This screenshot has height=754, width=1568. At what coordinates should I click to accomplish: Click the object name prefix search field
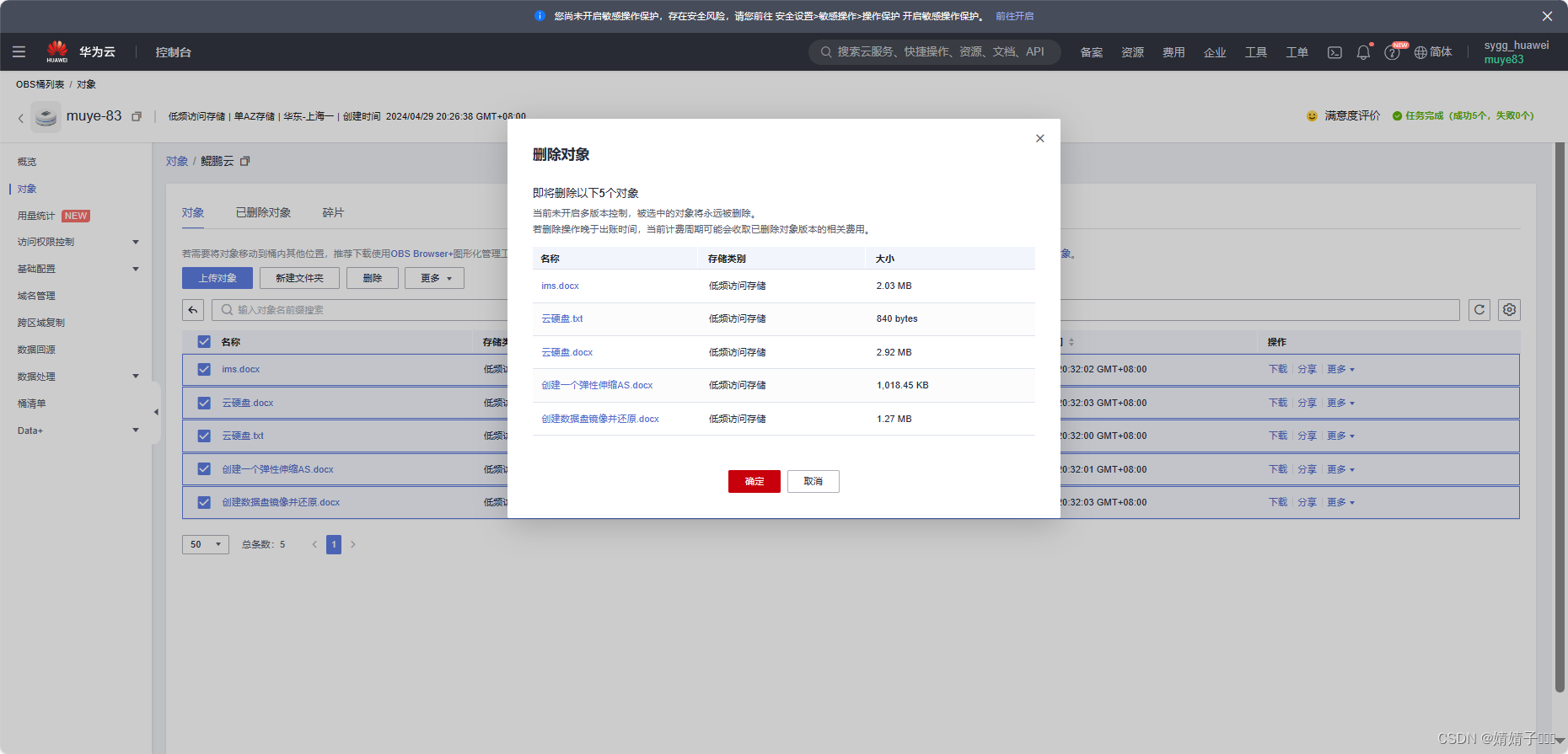click(835, 310)
